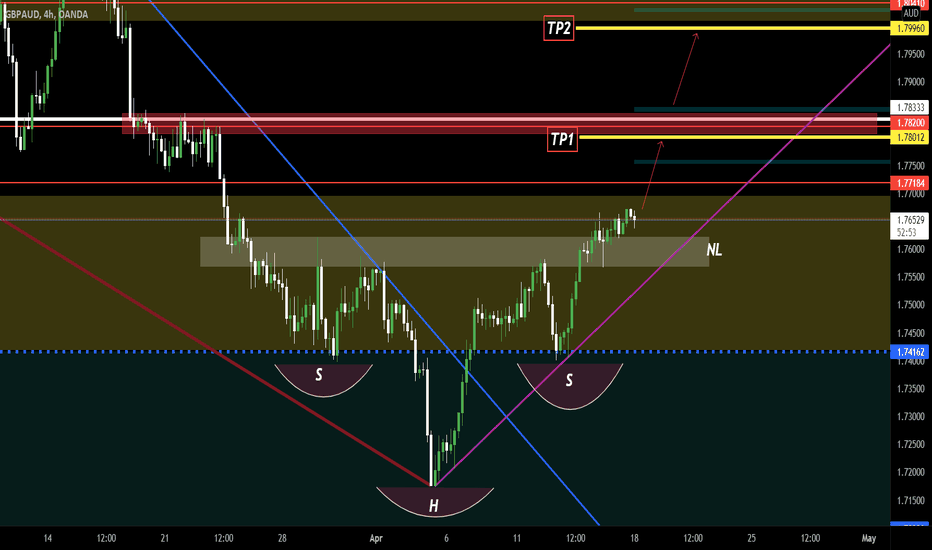
Task: Select the yellow TP1 horizontal line
Action: (x=734, y=137)
